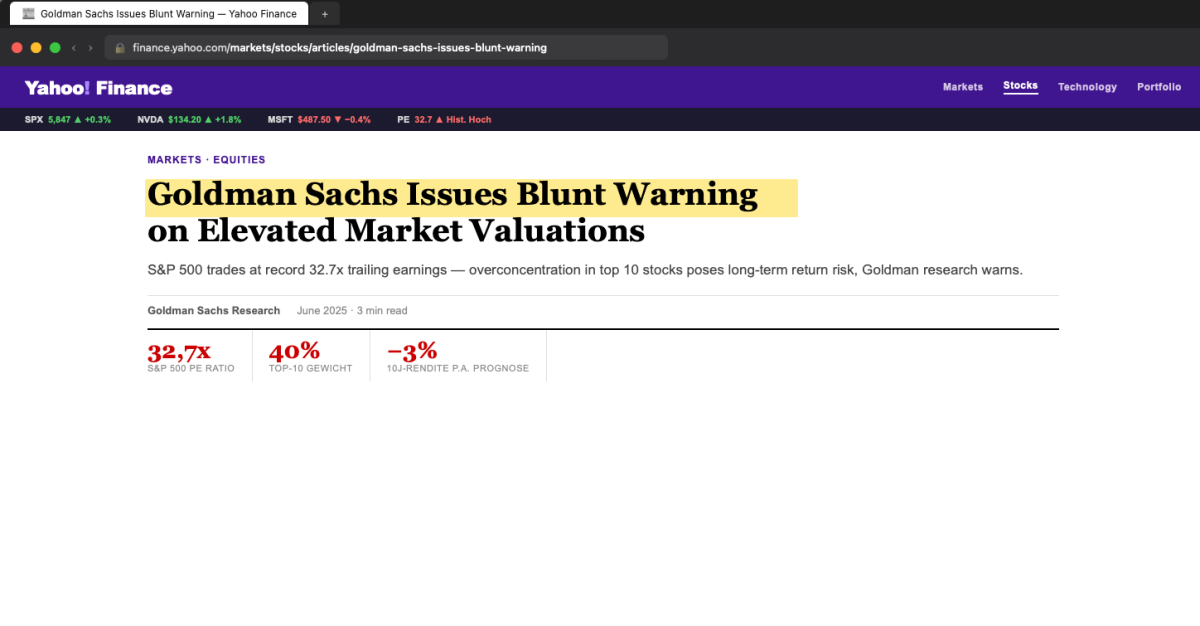Click the red MSFT down-arrow ticker

click(319, 119)
